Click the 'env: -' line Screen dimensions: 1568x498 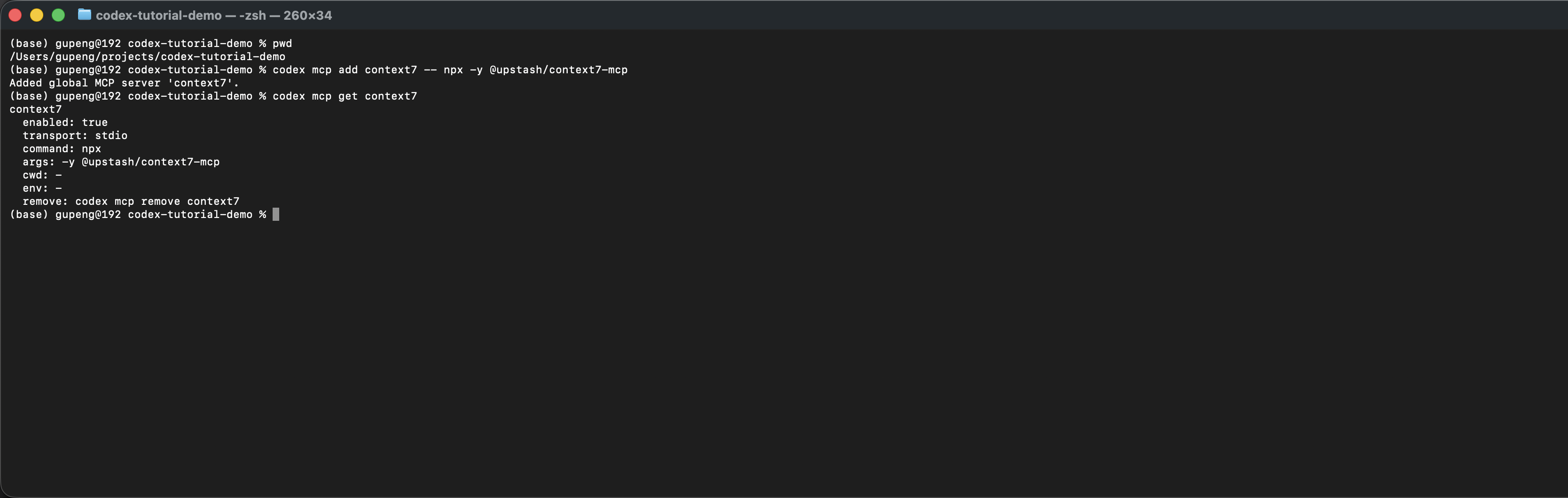pos(42,188)
